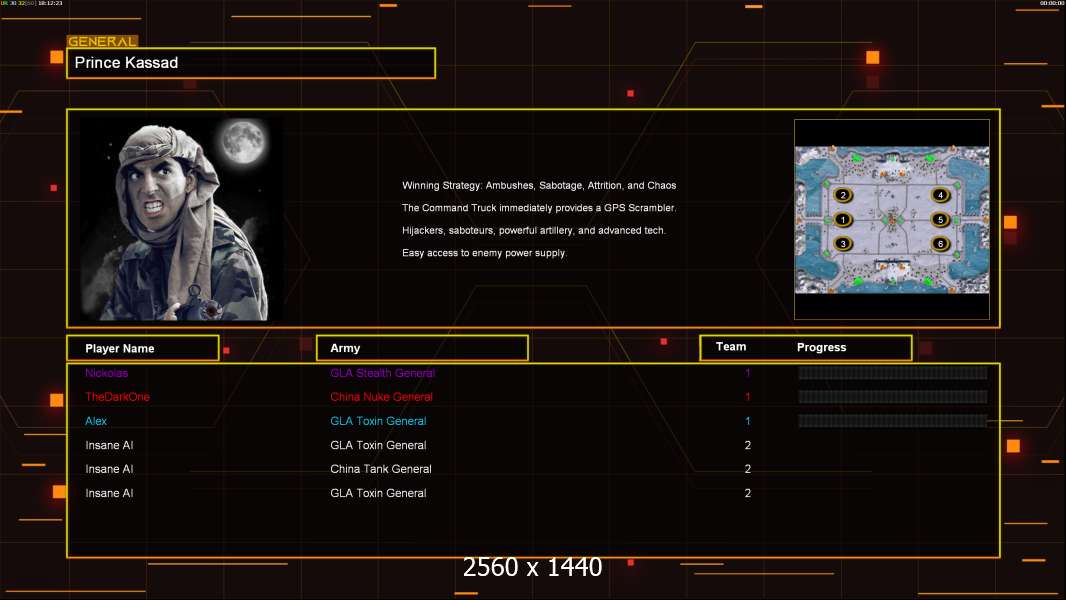This screenshot has width=1066, height=600.
Task: Click China Tank General army entry
Action: [x=381, y=469]
